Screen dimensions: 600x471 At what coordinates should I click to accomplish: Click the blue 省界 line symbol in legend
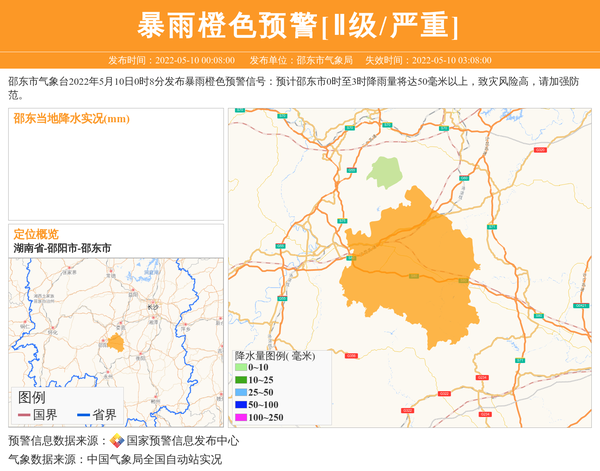coord(83,415)
